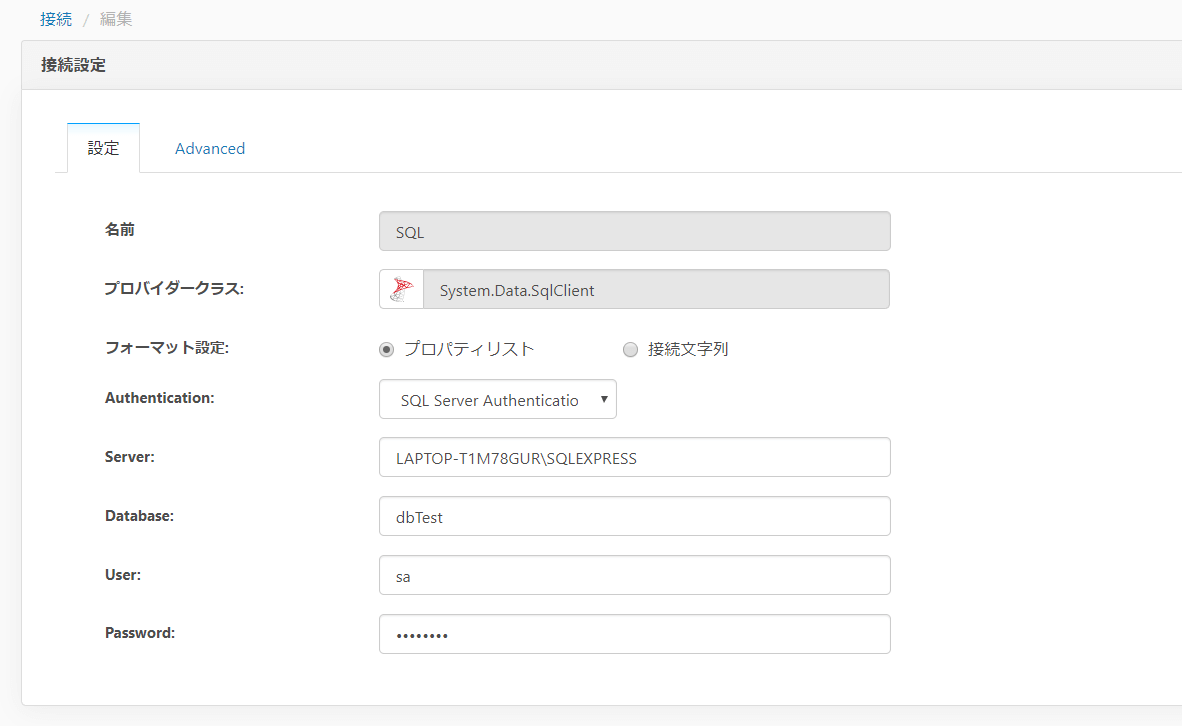Click the Server input field

(x=634, y=458)
